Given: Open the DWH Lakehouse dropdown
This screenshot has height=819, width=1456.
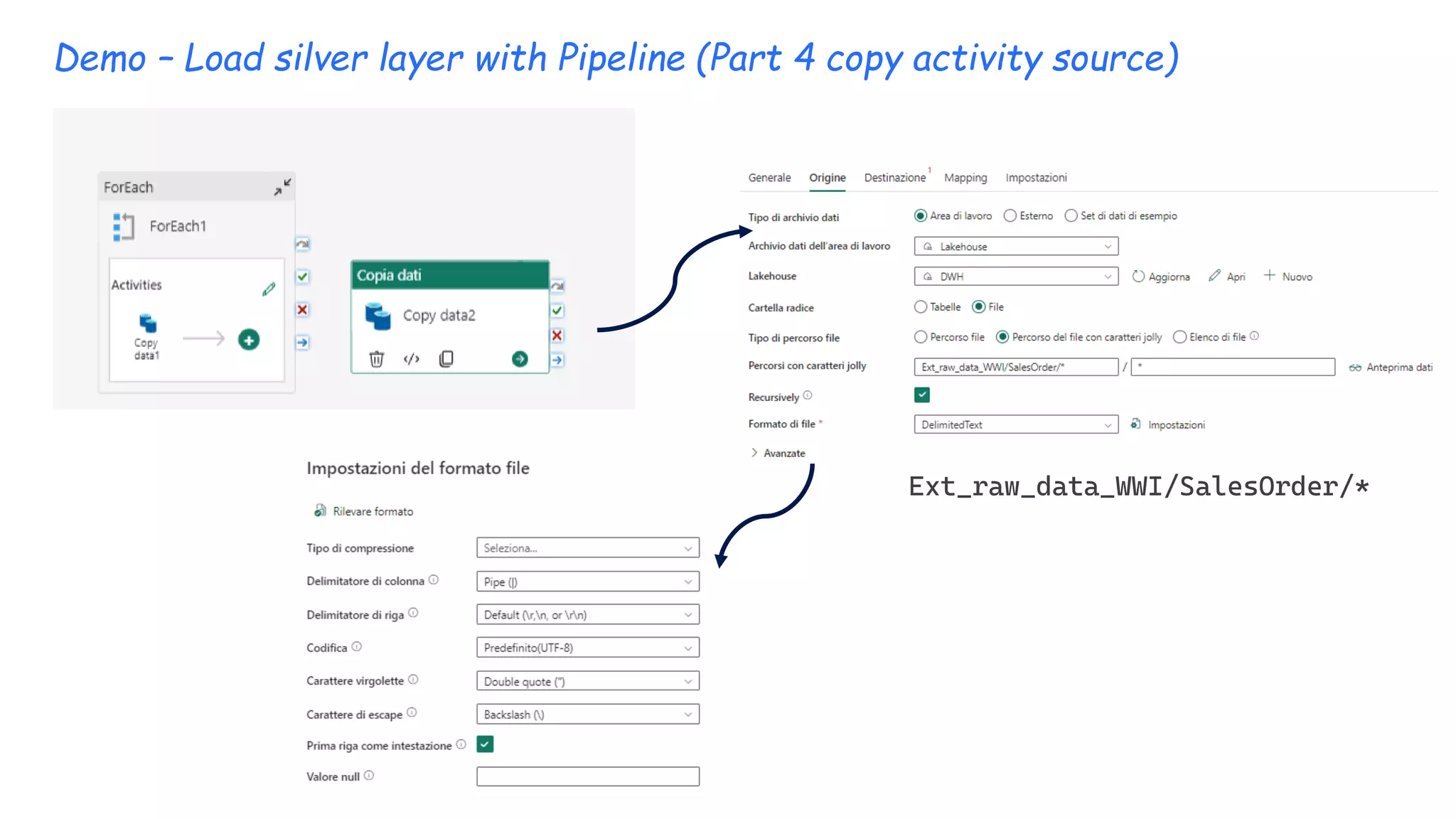Looking at the screenshot, I should click(1016, 277).
